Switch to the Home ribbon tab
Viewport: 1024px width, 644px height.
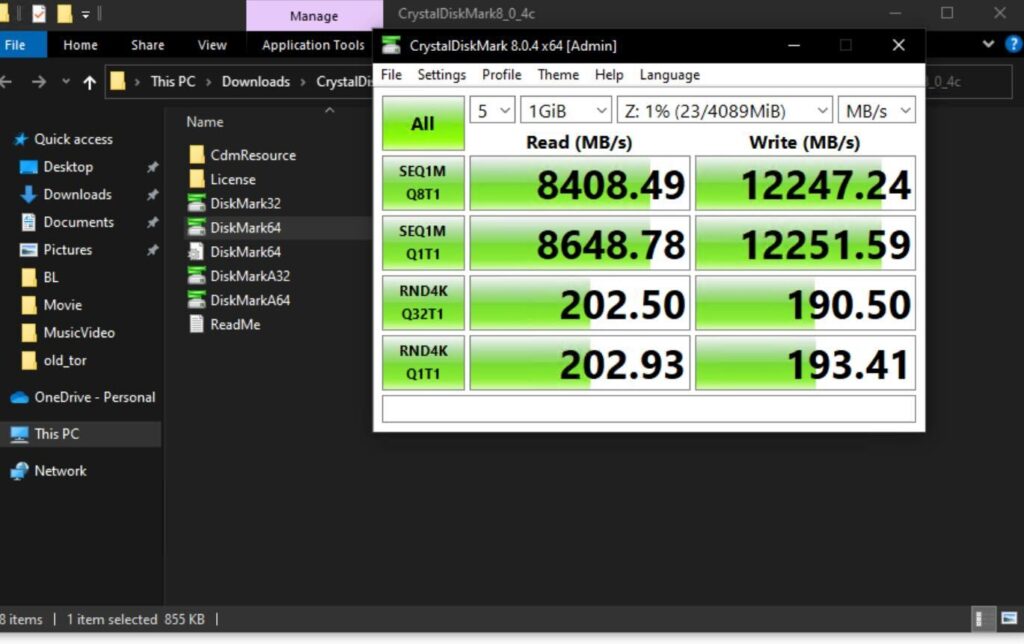pyautogui.click(x=80, y=45)
